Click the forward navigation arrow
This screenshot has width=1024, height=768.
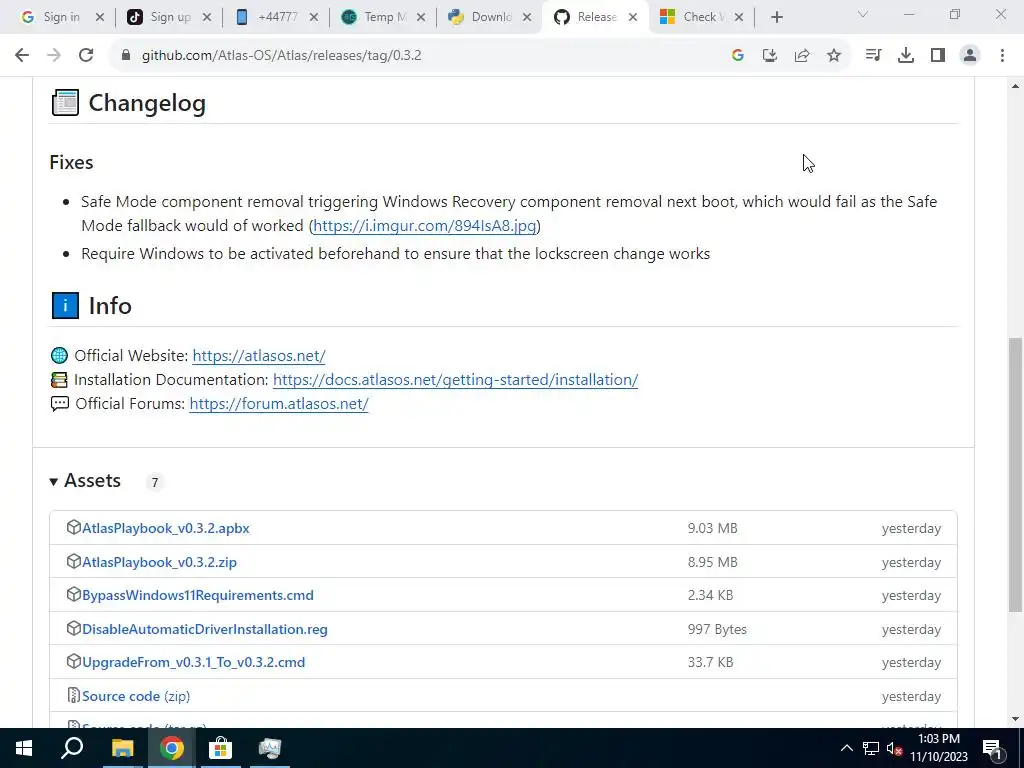(54, 56)
